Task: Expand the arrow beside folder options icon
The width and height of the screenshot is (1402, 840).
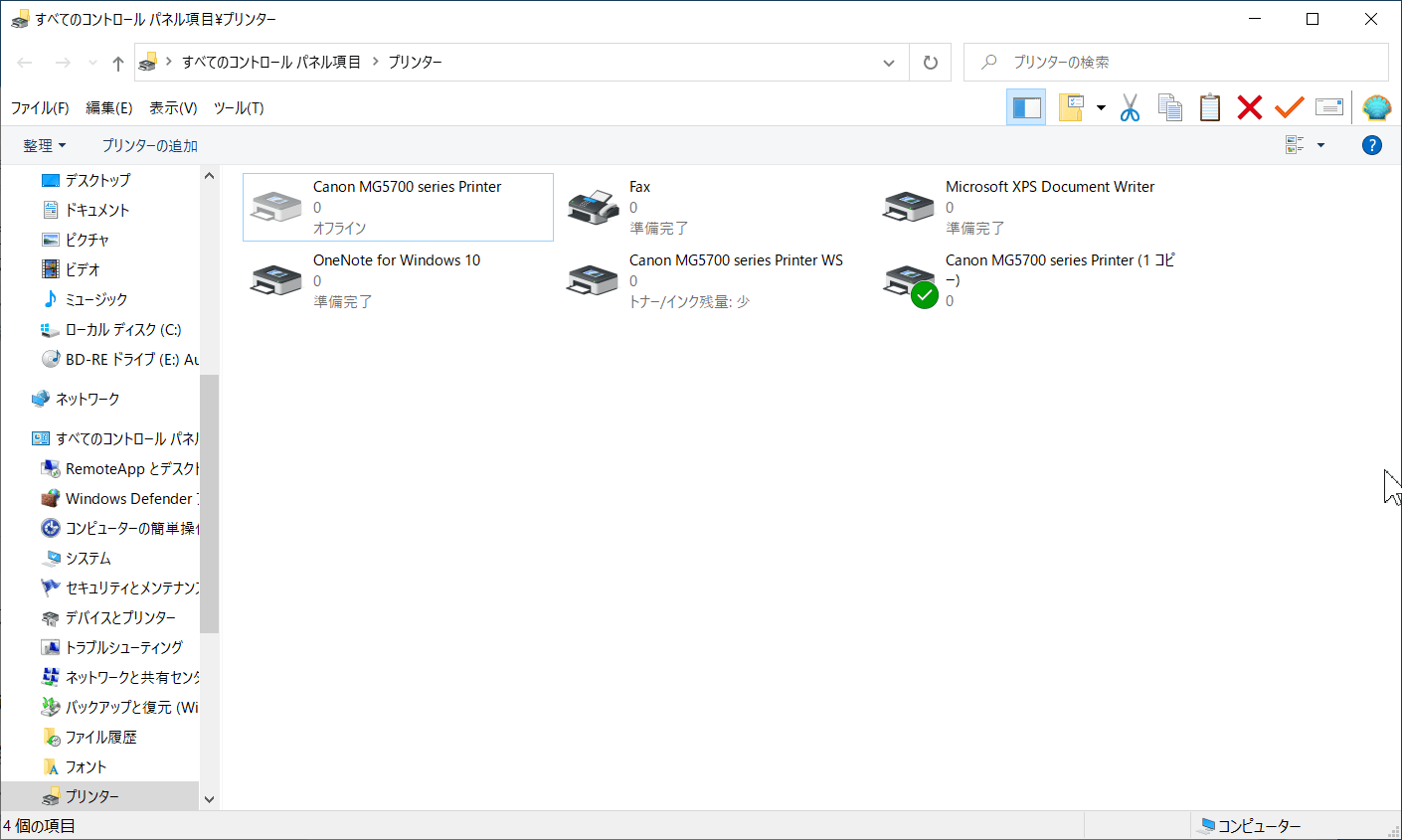Action: pos(1101,107)
